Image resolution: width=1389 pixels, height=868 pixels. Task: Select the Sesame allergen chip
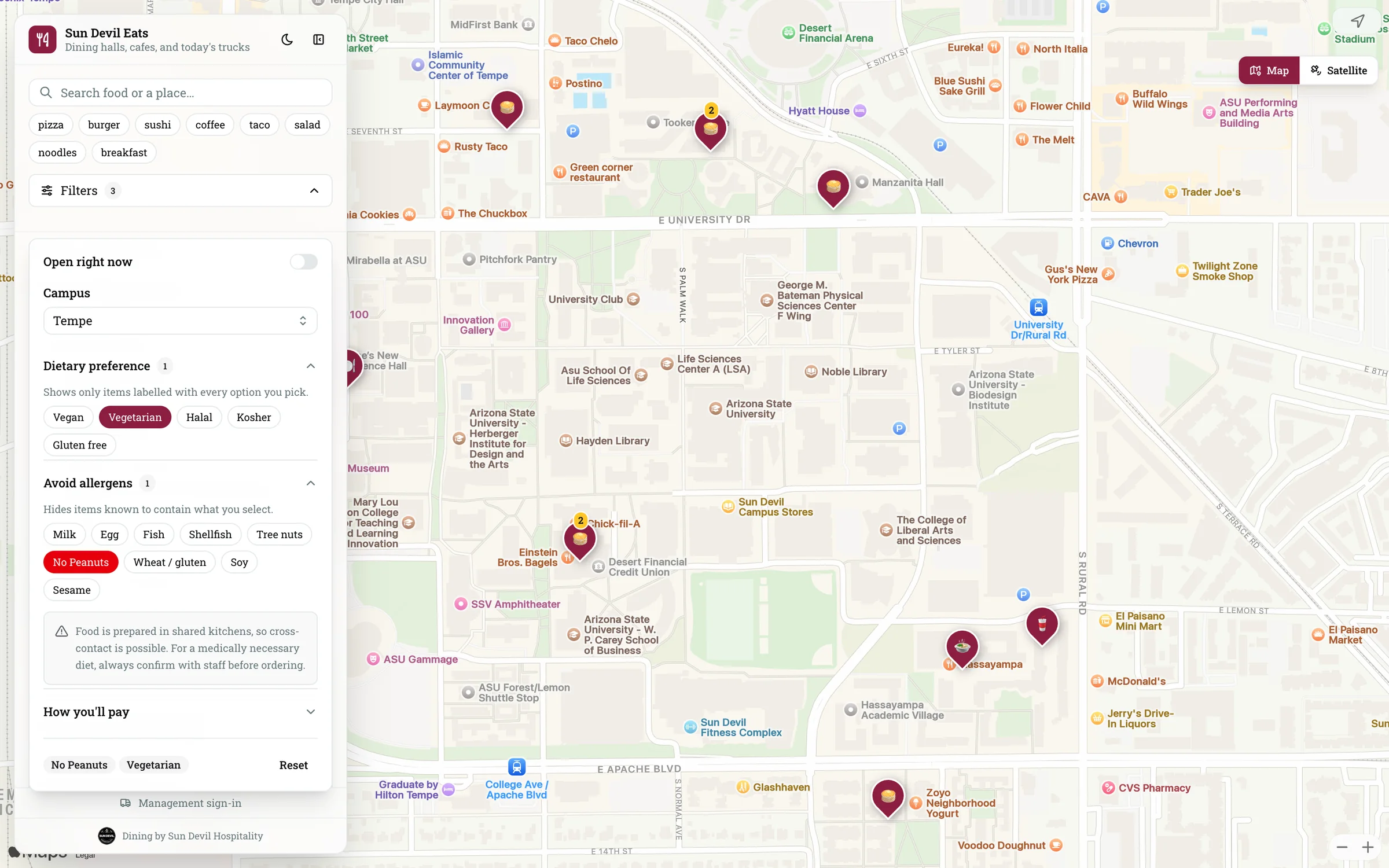coord(72,590)
